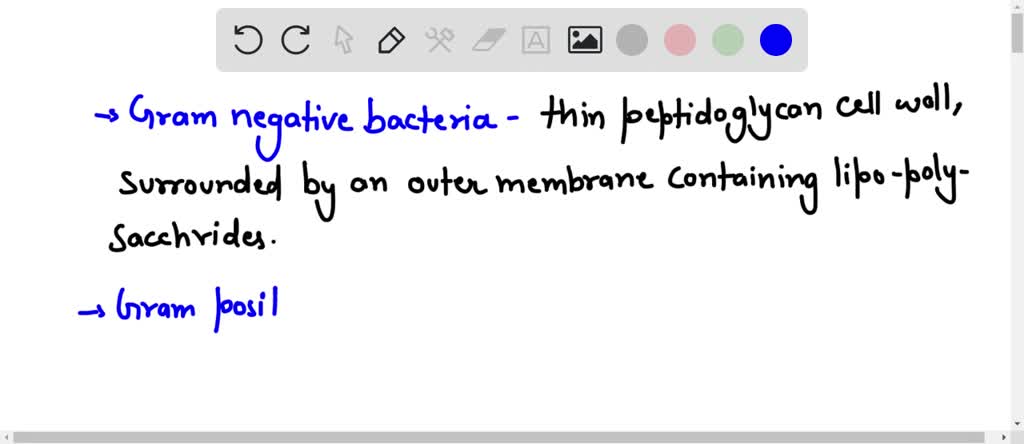Choose the pink color swatch
Viewport: 1024px width, 444px height.
click(x=680, y=40)
